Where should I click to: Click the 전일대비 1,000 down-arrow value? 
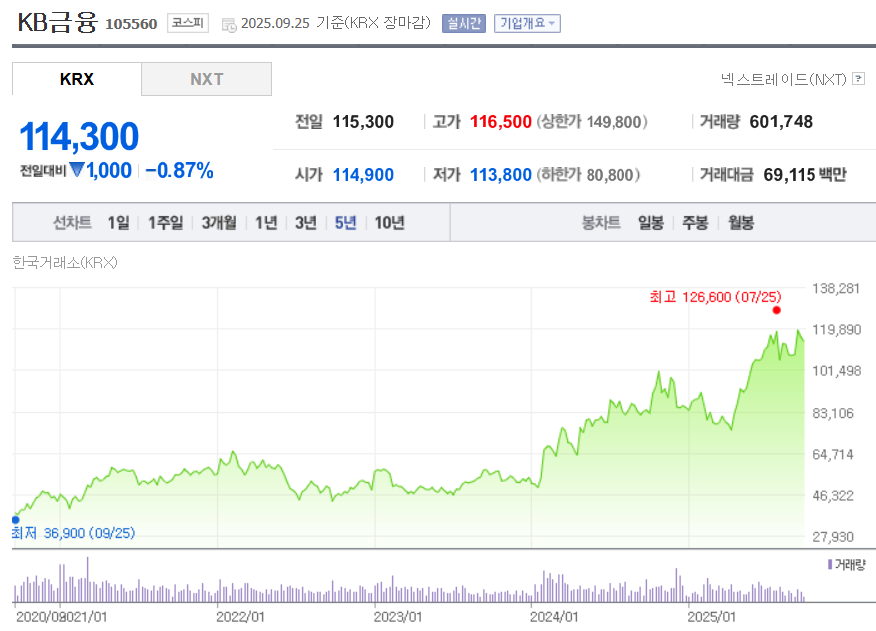(x=101, y=170)
